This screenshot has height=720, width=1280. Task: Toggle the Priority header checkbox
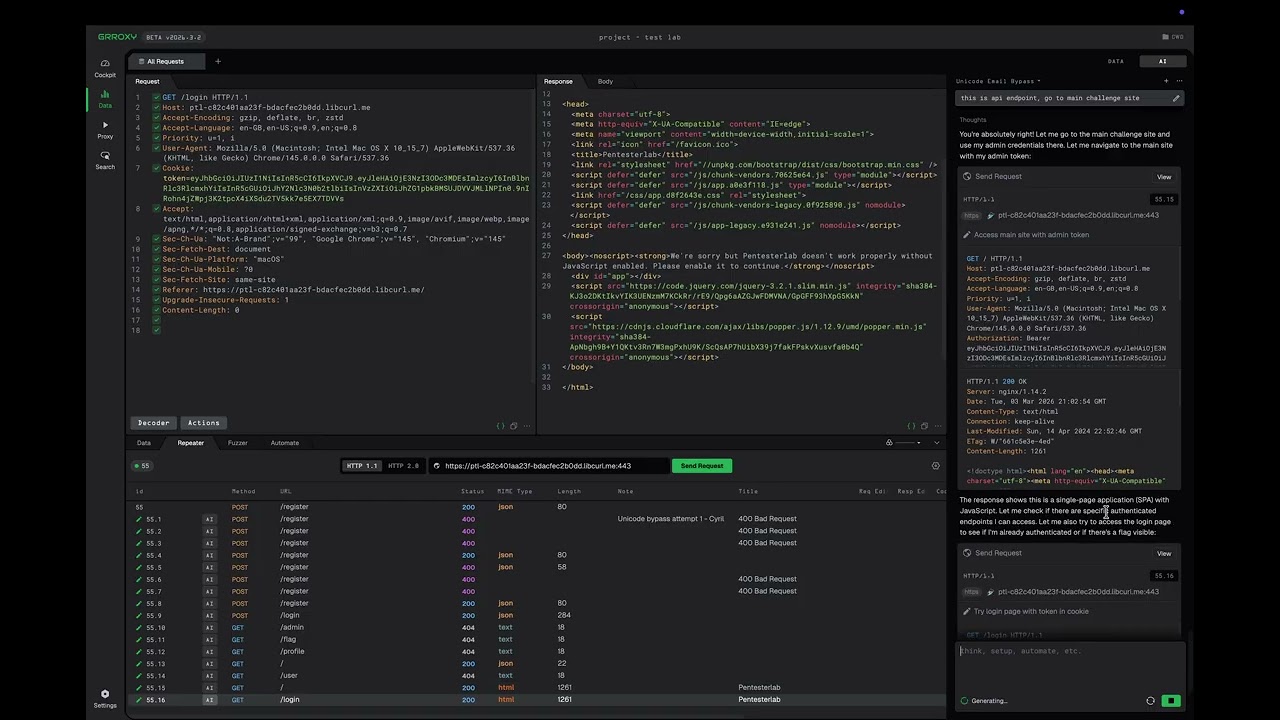pos(157,137)
